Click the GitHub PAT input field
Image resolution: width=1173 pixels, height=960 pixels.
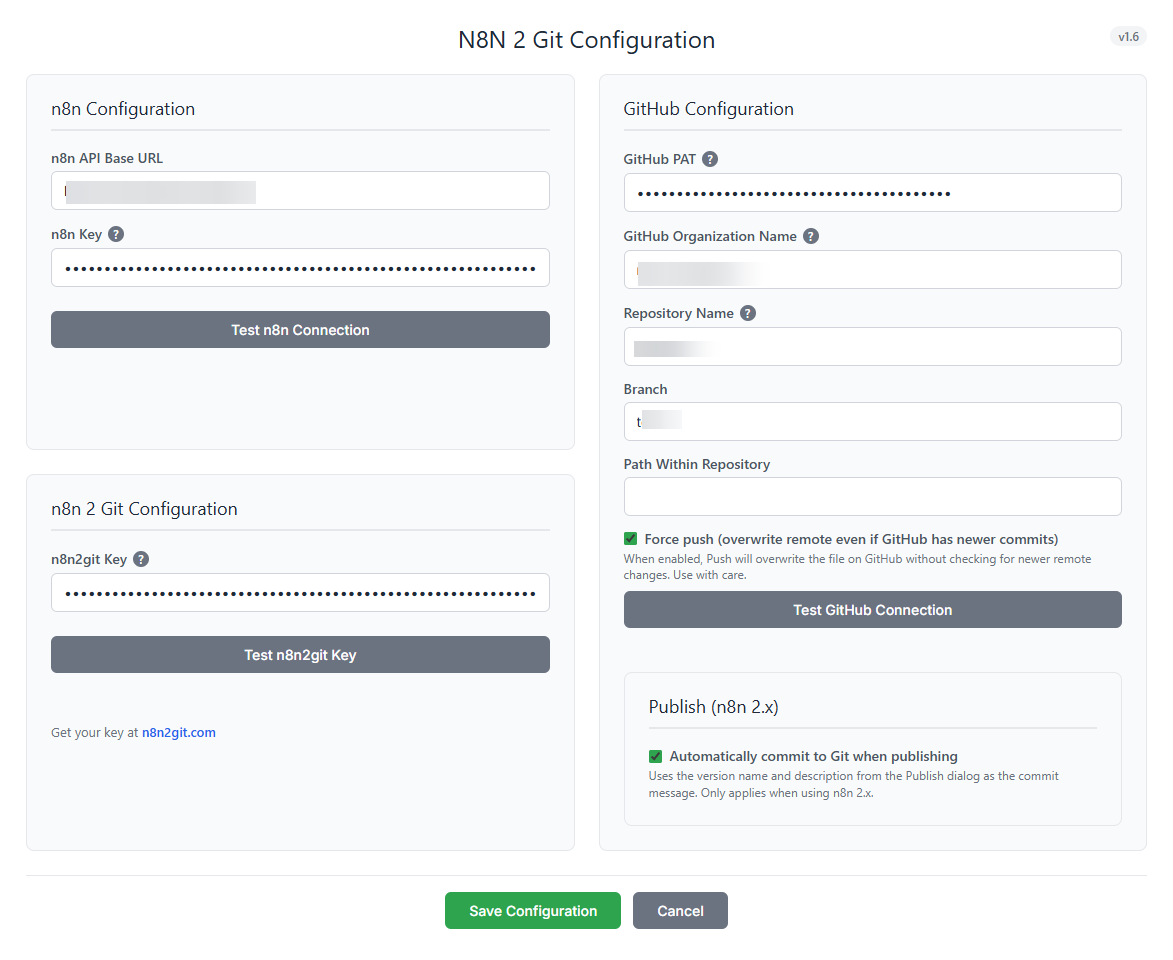(x=872, y=192)
